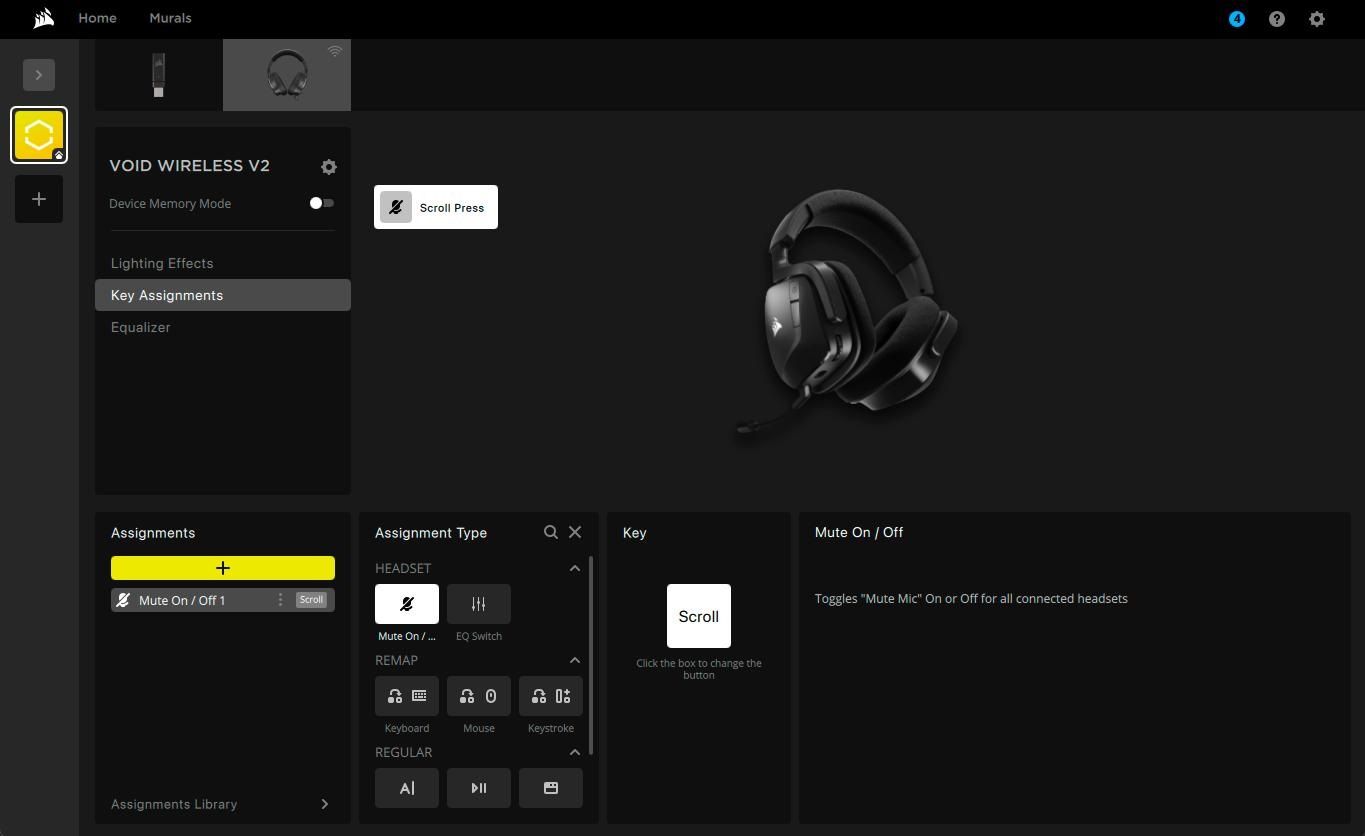Screen dimensions: 1365x836
Task: Click the Mute On / Off description text
Action: tap(971, 599)
